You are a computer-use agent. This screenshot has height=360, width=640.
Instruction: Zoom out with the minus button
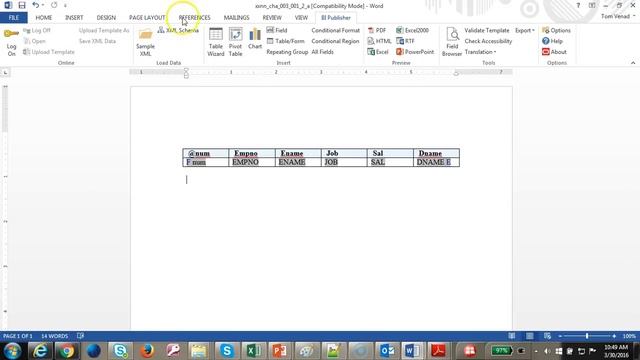point(560,336)
